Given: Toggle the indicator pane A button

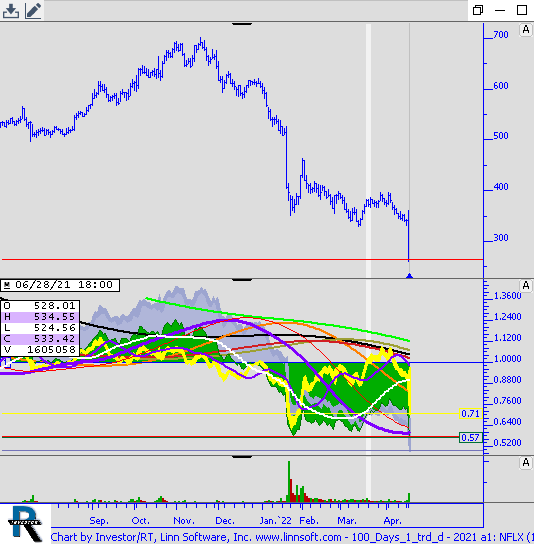Looking at the screenshot, I should click(x=526, y=286).
